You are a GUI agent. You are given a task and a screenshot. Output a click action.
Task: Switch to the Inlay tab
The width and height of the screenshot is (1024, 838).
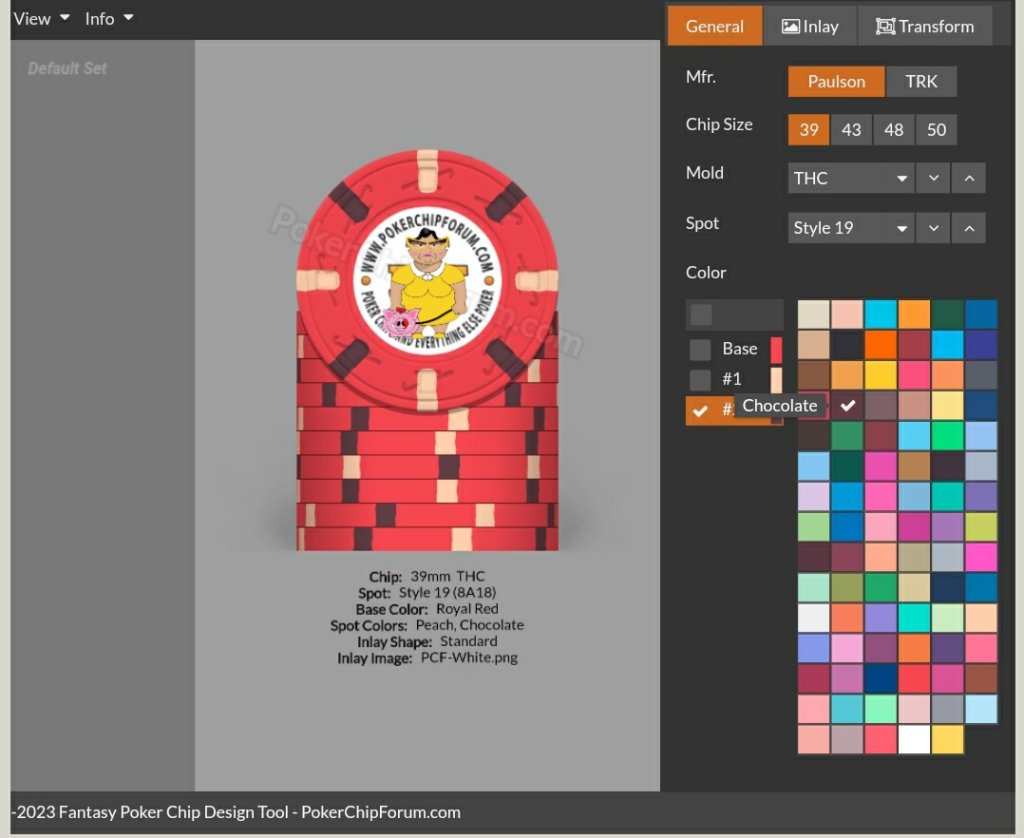(810, 26)
